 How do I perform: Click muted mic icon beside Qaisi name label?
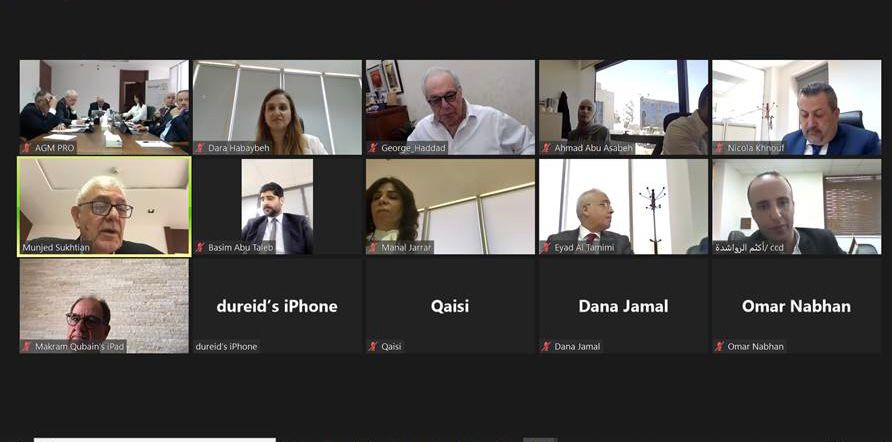(373, 346)
